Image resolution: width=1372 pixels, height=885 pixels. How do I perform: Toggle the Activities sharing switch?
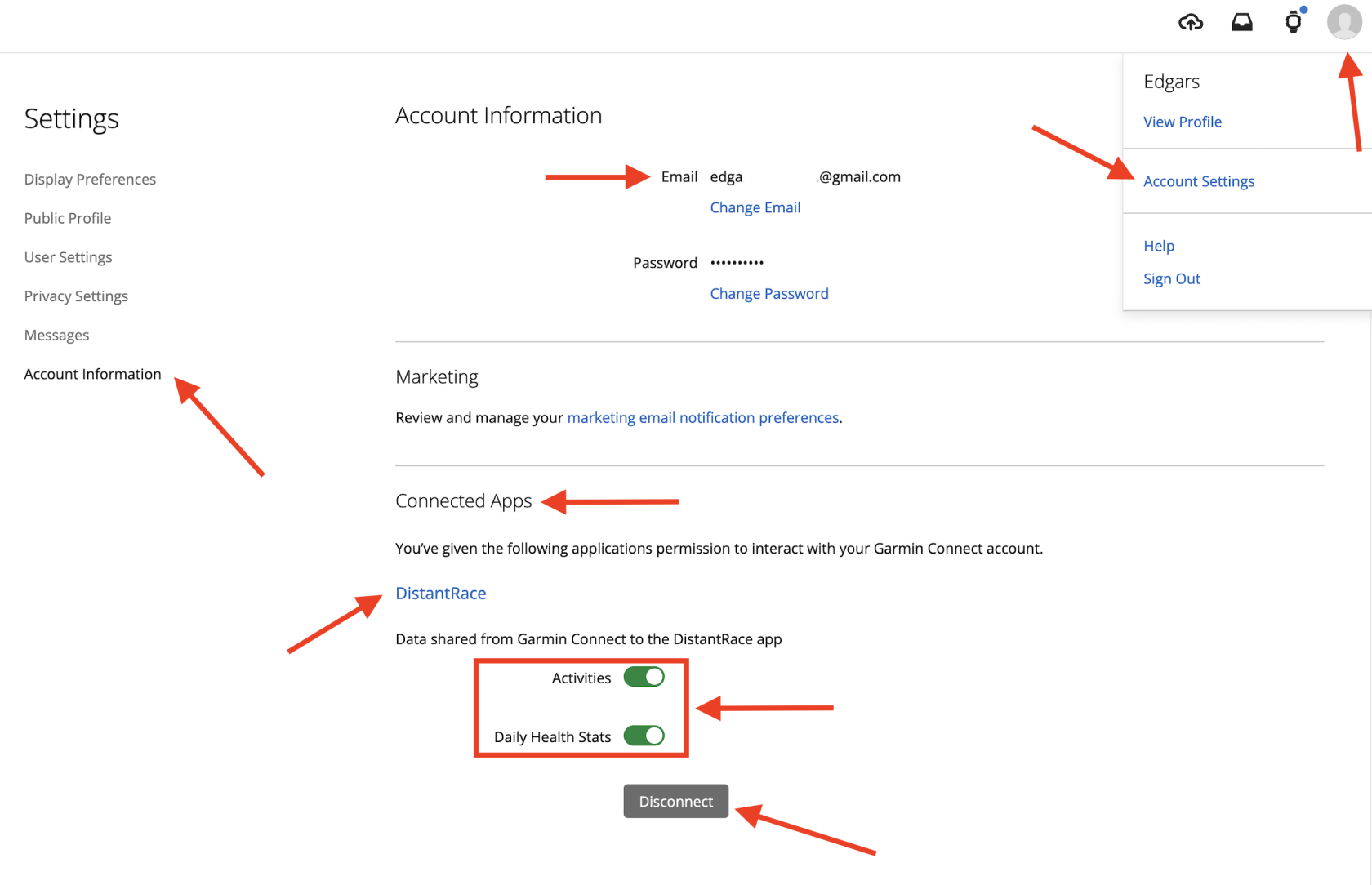point(644,677)
